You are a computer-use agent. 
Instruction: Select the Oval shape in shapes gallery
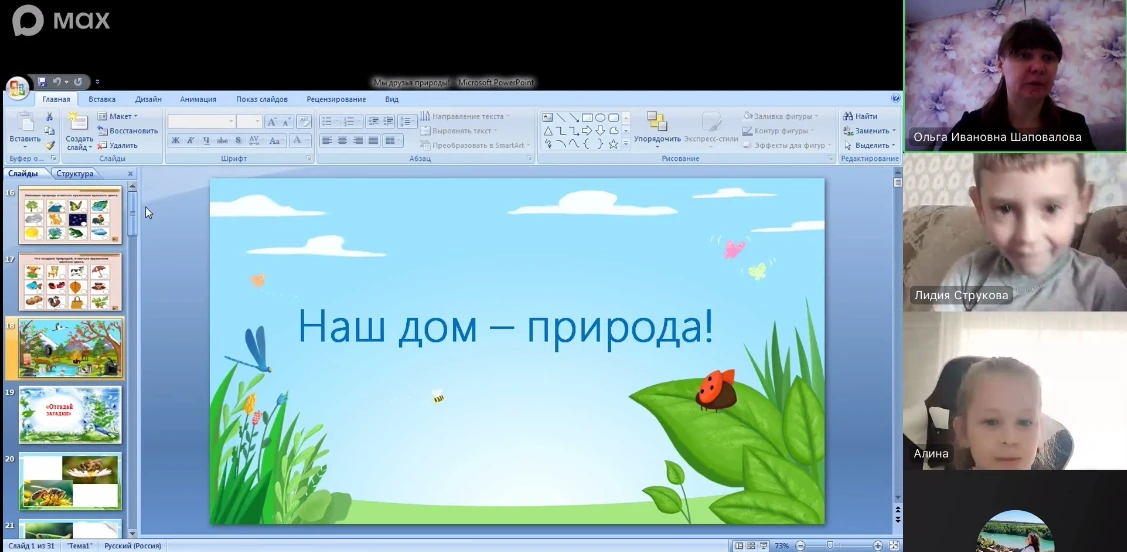click(x=599, y=117)
